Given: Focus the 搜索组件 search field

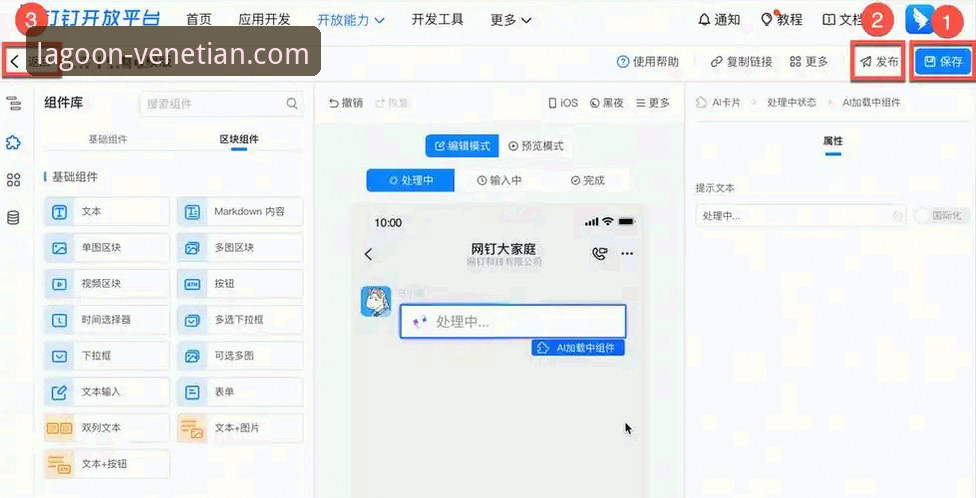Looking at the screenshot, I should pyautogui.click(x=222, y=103).
